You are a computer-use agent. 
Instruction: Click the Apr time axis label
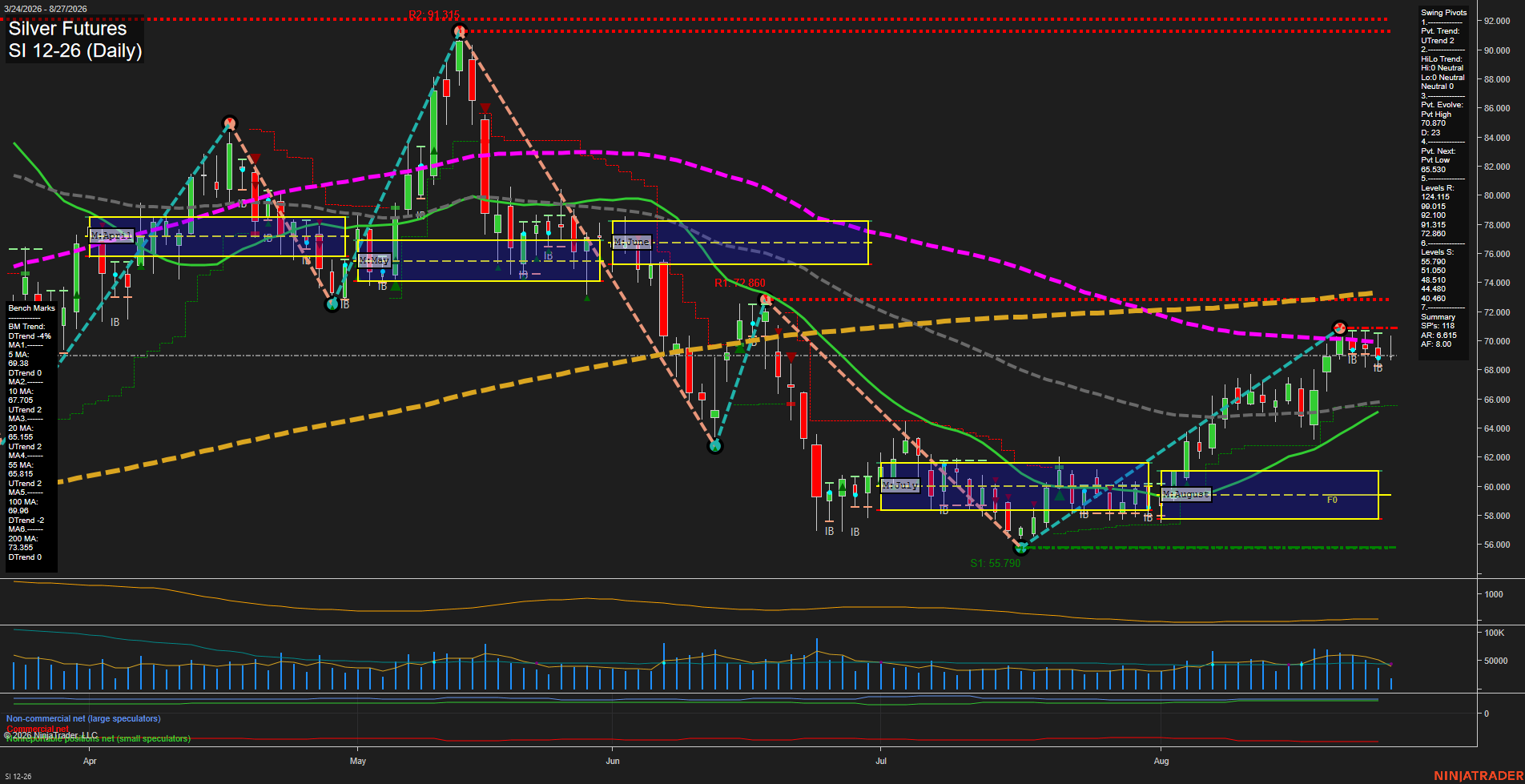[90, 761]
